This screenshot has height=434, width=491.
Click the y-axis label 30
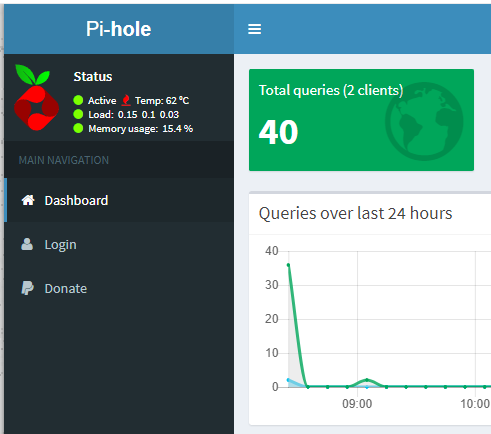coord(272,285)
